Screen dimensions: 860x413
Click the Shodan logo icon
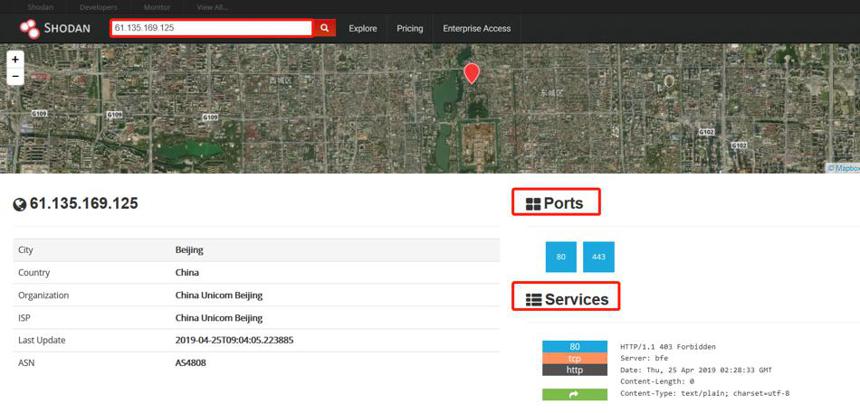click(x=30, y=29)
